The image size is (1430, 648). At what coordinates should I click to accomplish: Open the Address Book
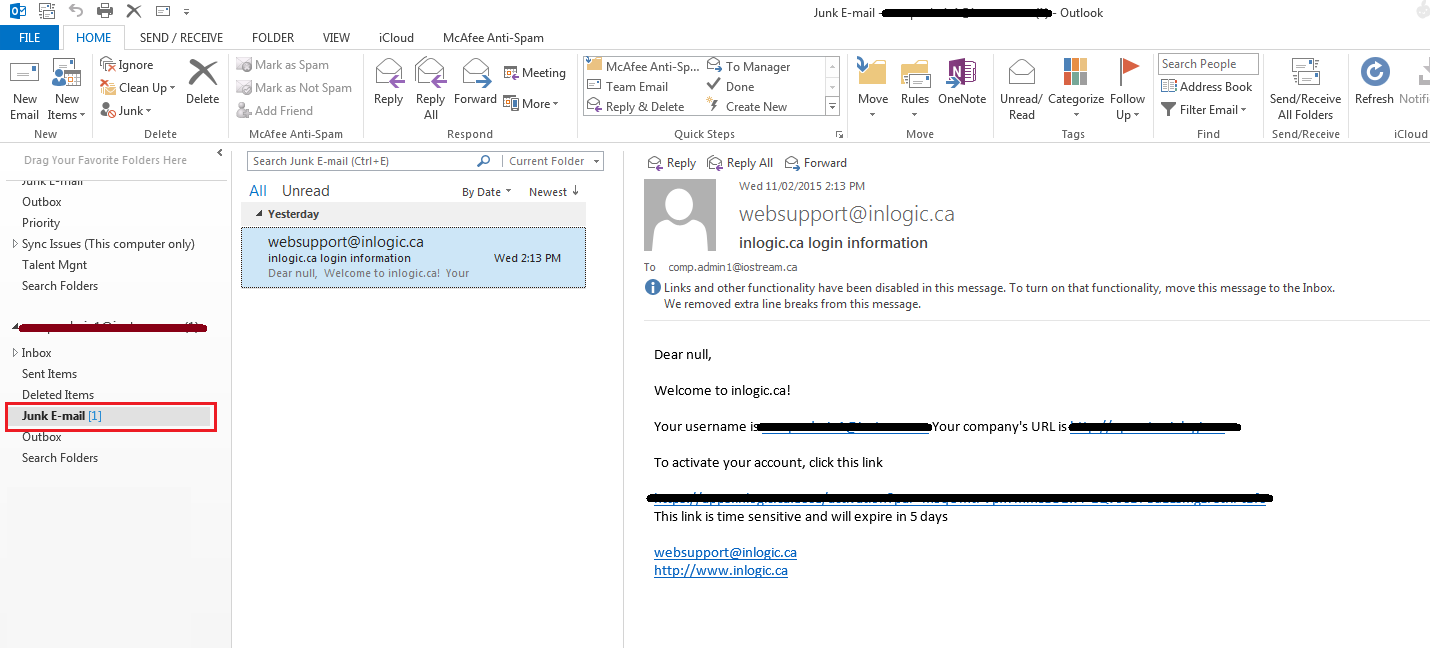tap(1206, 87)
